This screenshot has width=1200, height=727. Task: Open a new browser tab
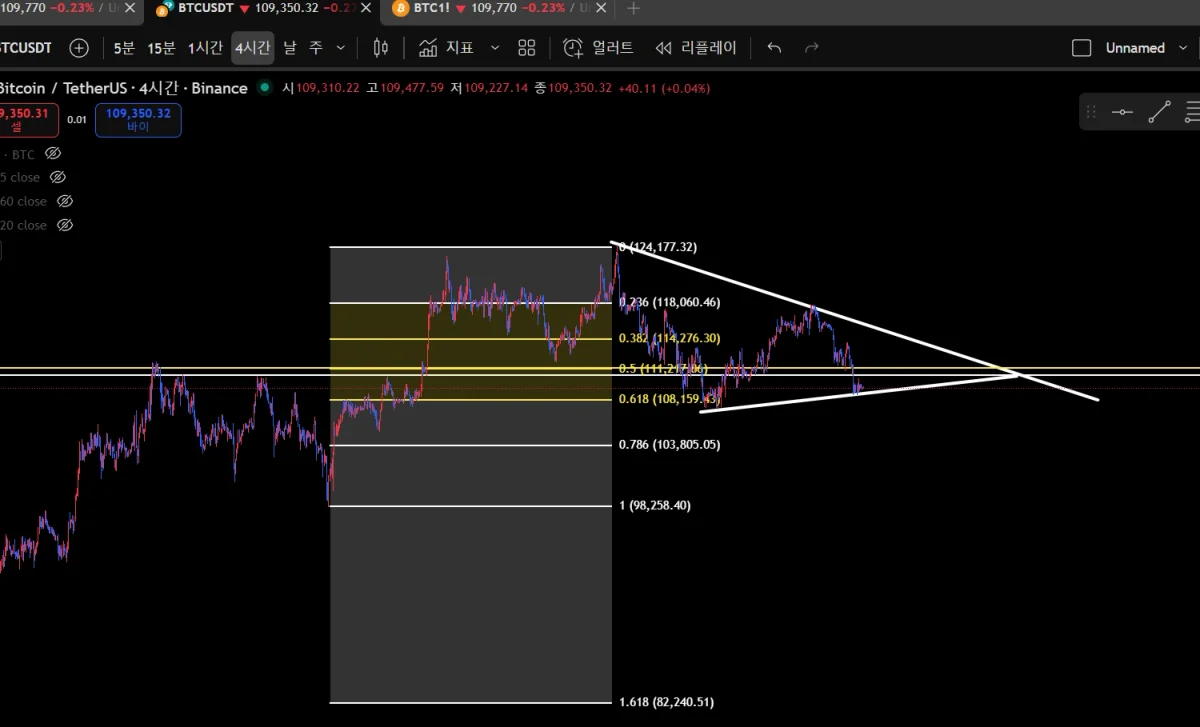633,8
